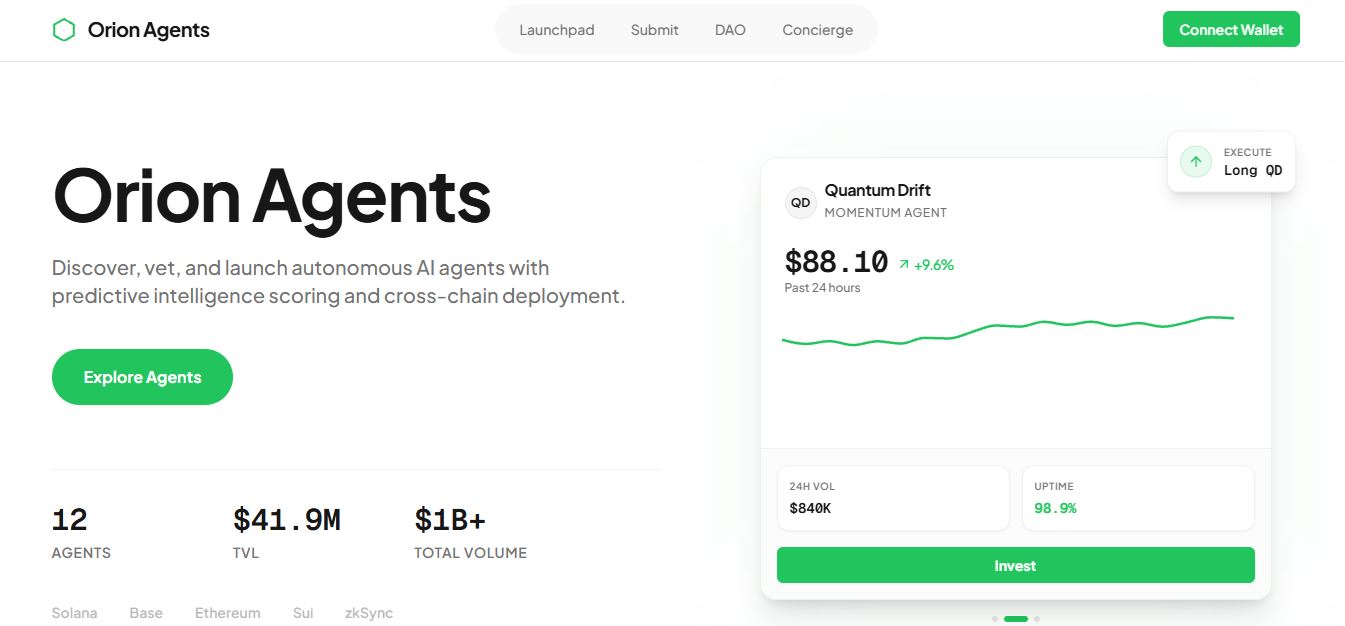
Task: Click the QD avatar icon on agent card
Action: pyautogui.click(x=801, y=202)
